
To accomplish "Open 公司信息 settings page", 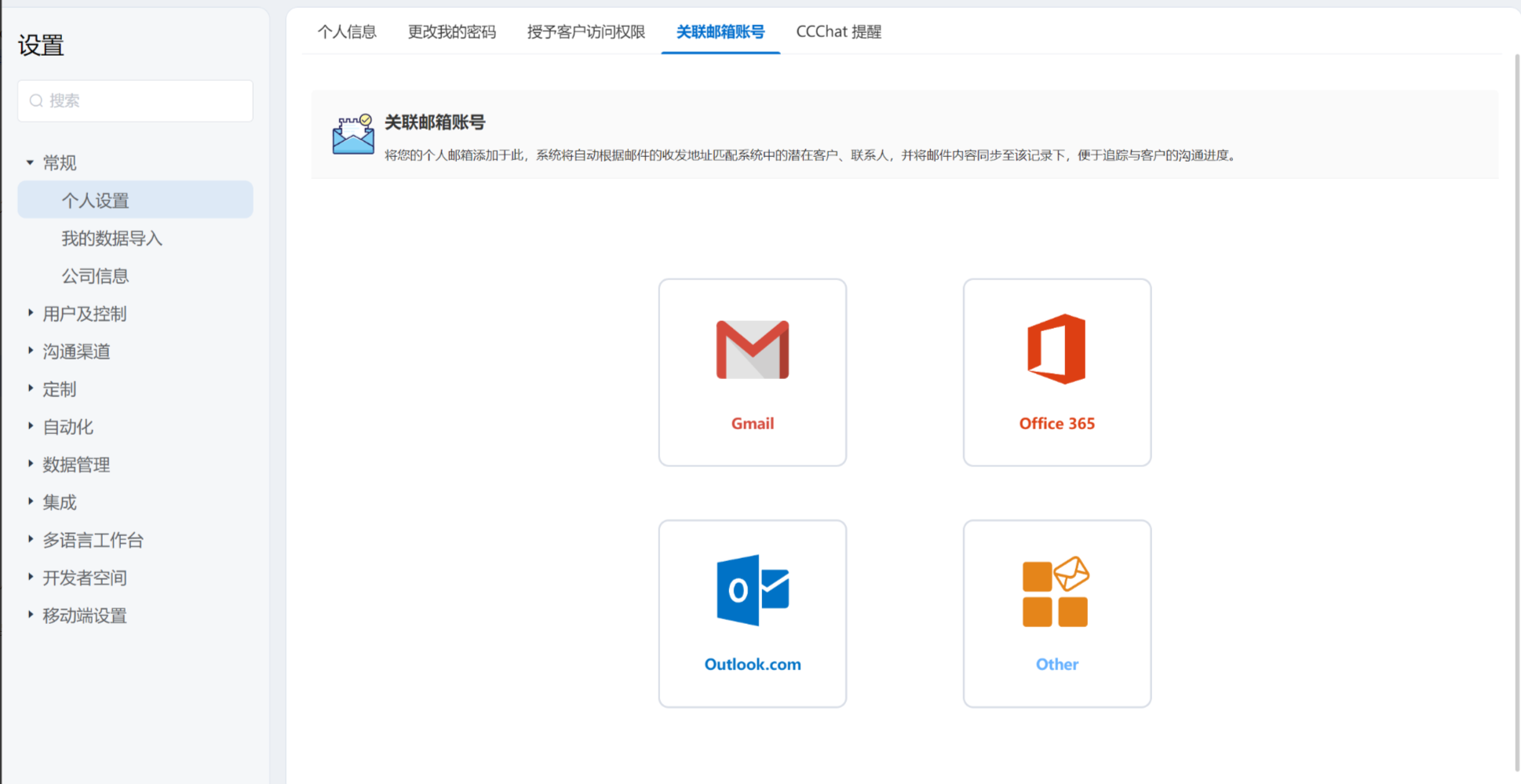I will [x=95, y=276].
